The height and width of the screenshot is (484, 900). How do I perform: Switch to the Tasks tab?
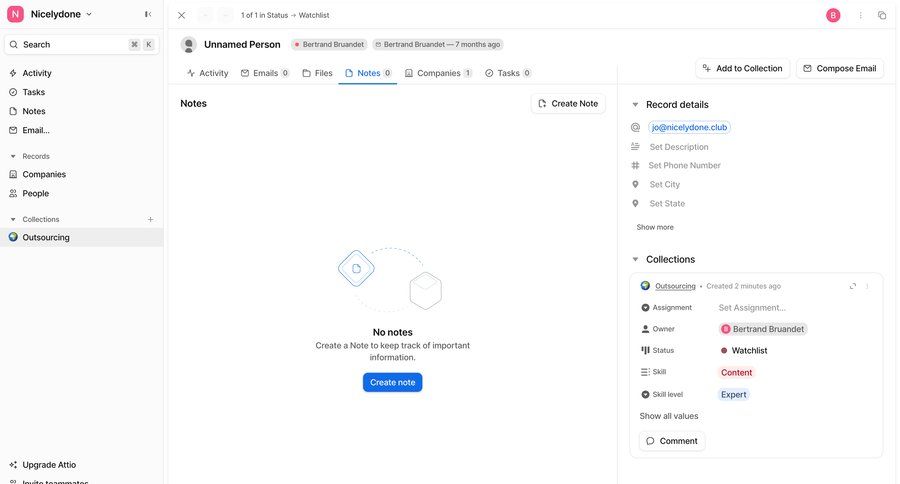508,73
